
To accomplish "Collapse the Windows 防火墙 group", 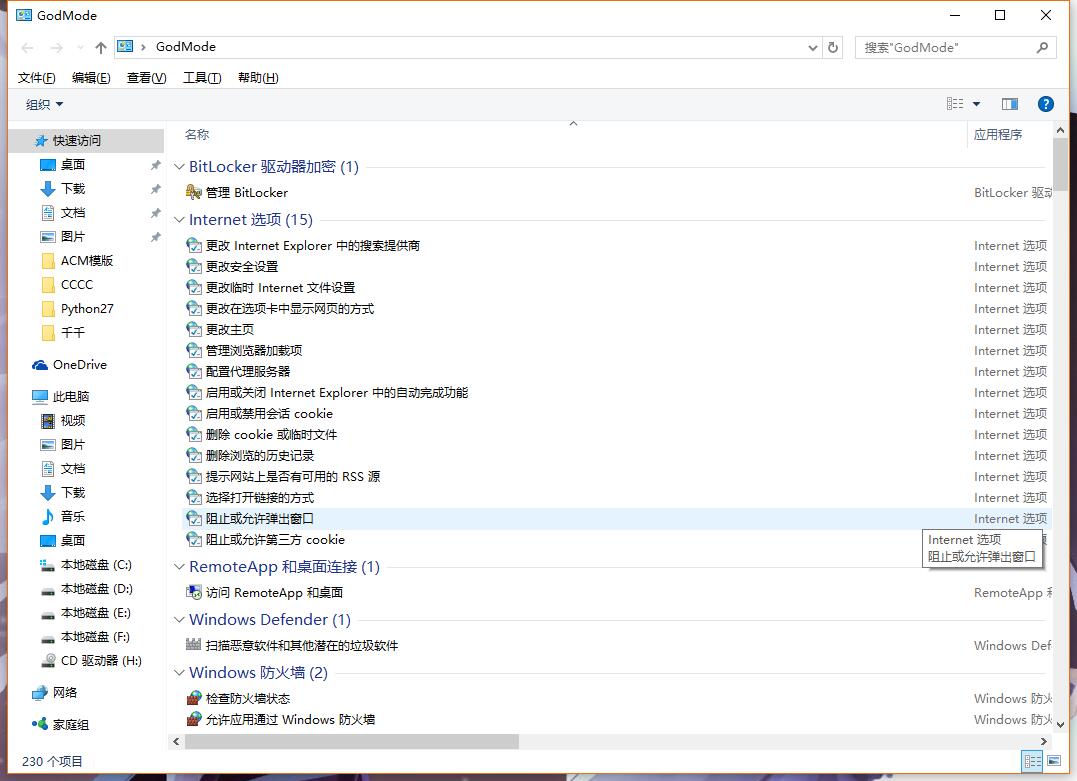I will point(179,672).
